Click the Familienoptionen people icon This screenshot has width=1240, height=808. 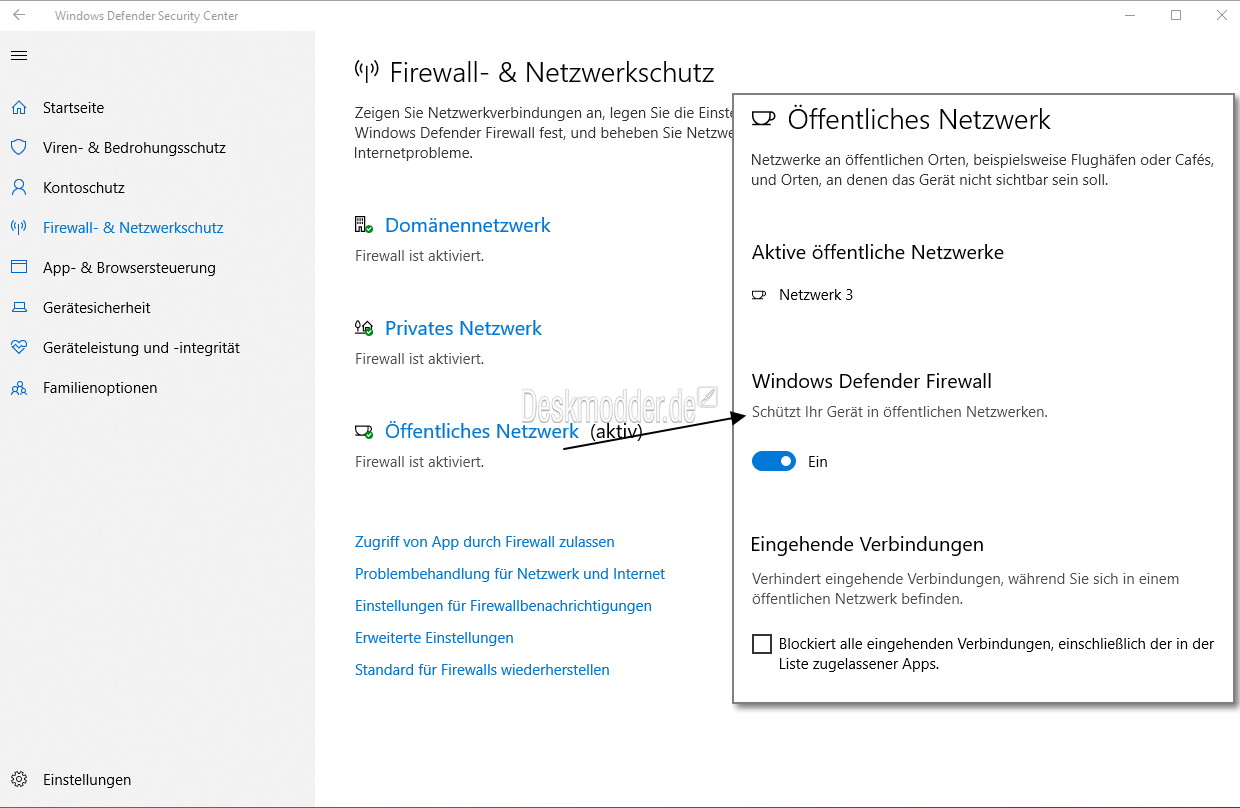click(x=18, y=388)
